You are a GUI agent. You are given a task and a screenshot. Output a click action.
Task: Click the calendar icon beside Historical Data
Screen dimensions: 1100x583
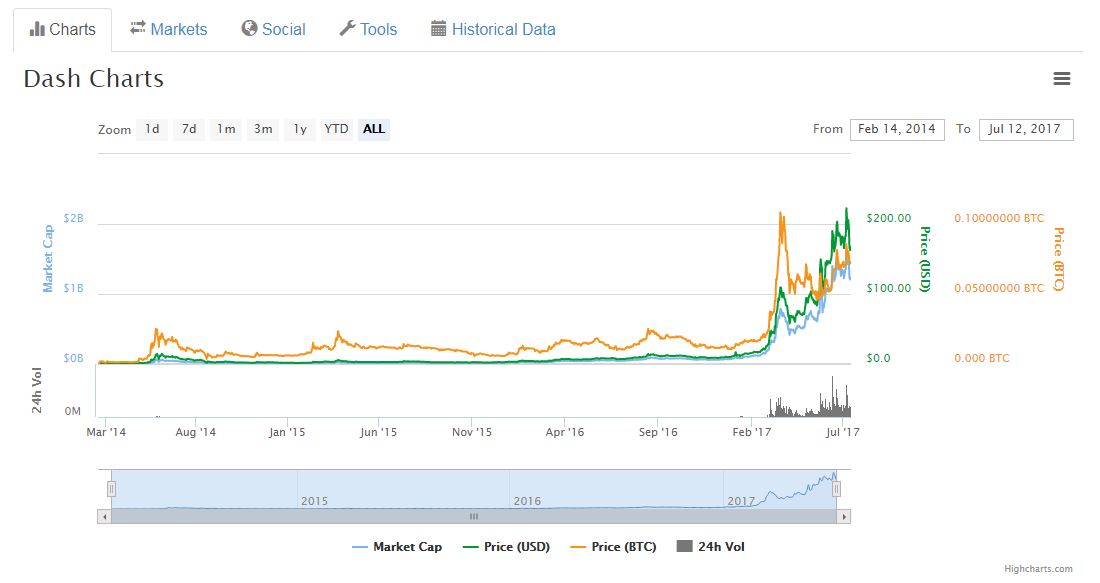coord(438,29)
